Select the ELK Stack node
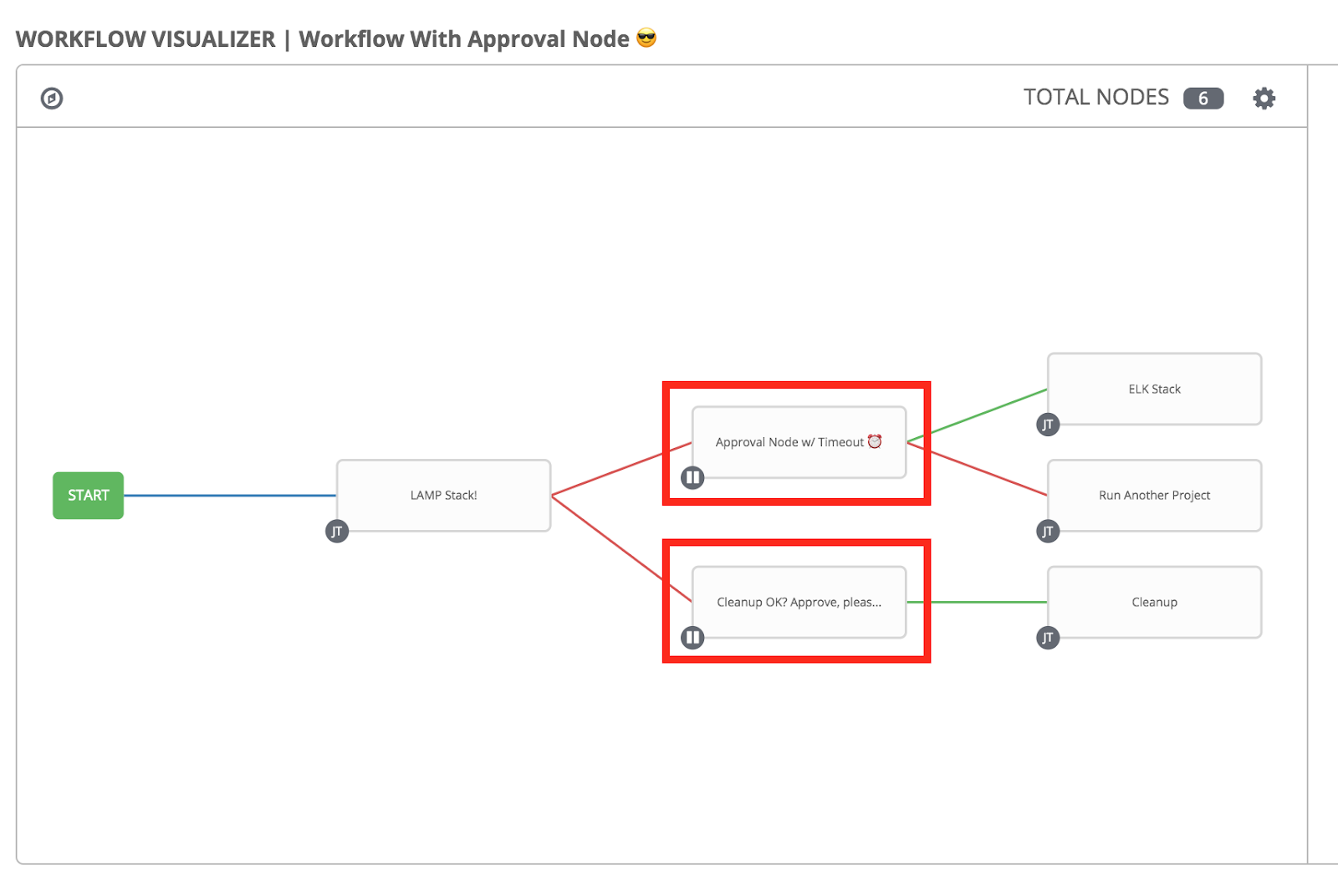Screen dimensions: 1338x896 tap(1154, 389)
